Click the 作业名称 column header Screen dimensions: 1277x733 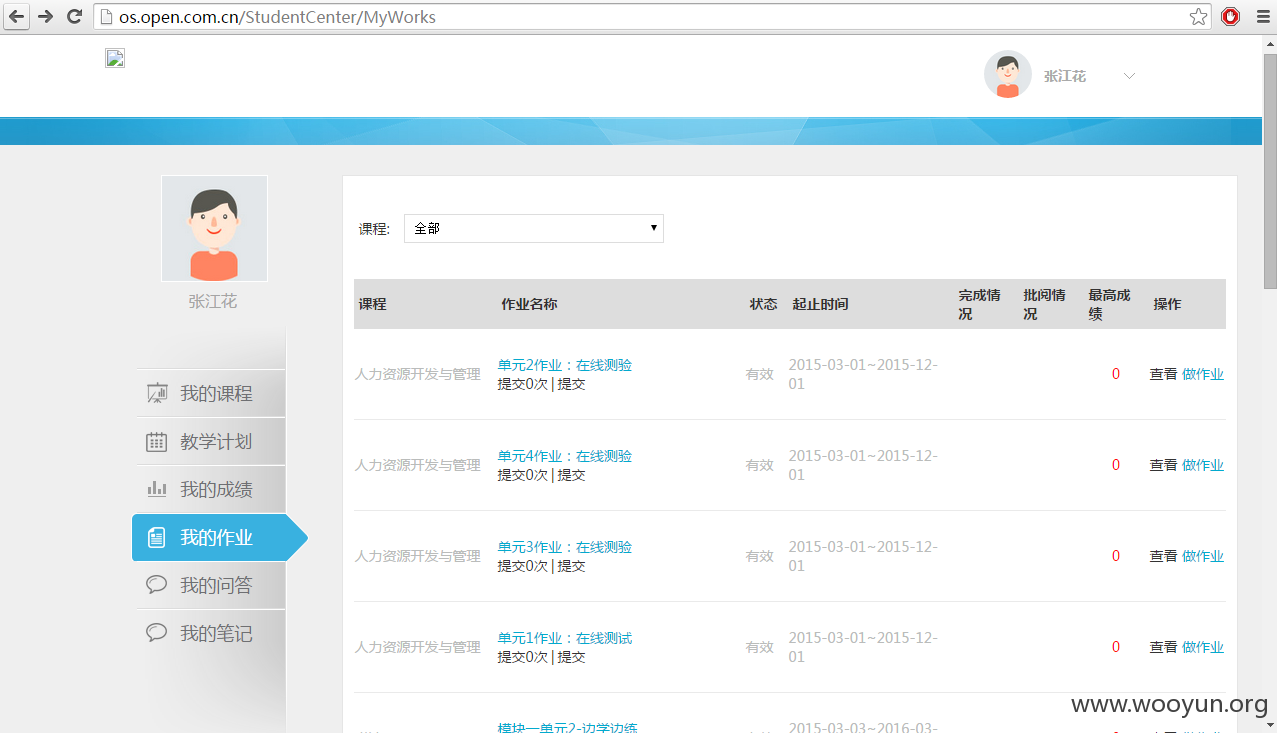tap(529, 304)
